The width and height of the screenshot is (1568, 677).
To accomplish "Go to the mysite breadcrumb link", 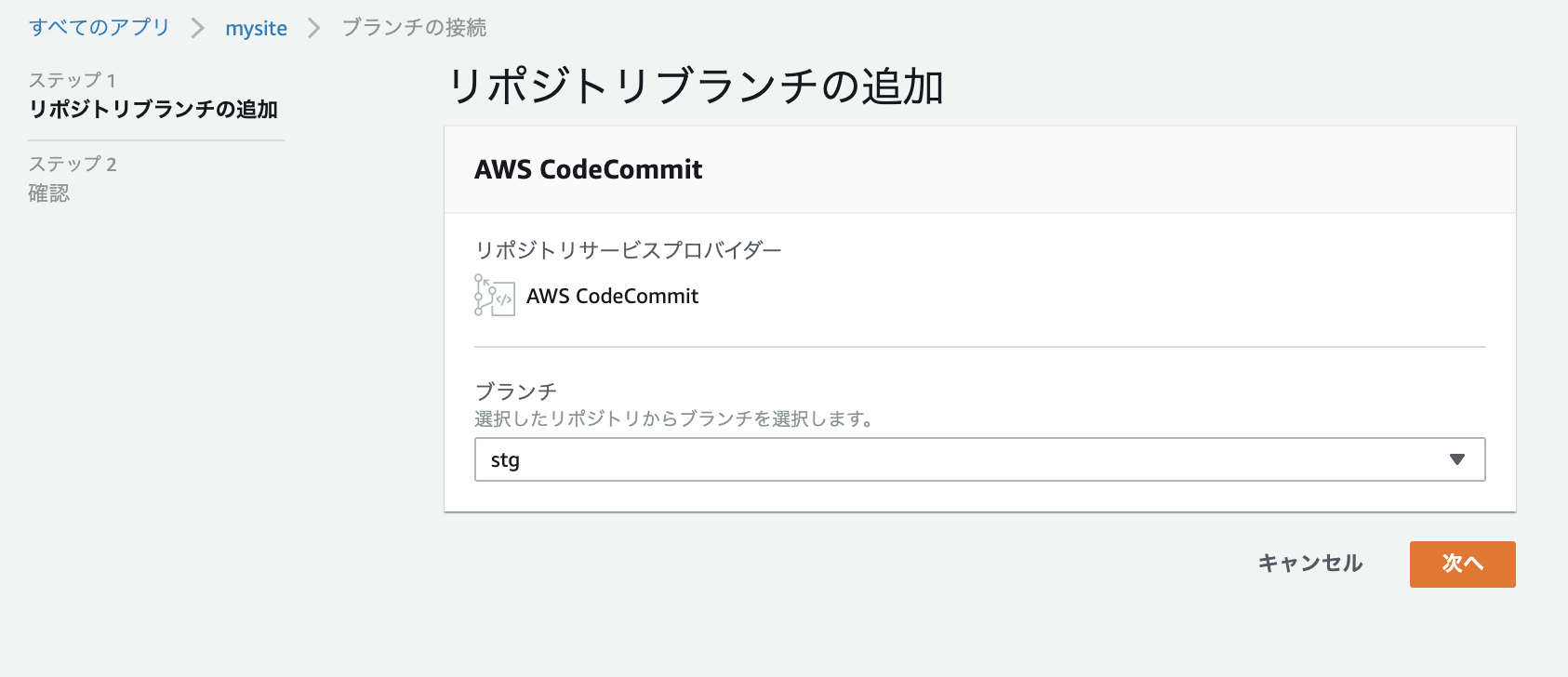I will point(256,29).
